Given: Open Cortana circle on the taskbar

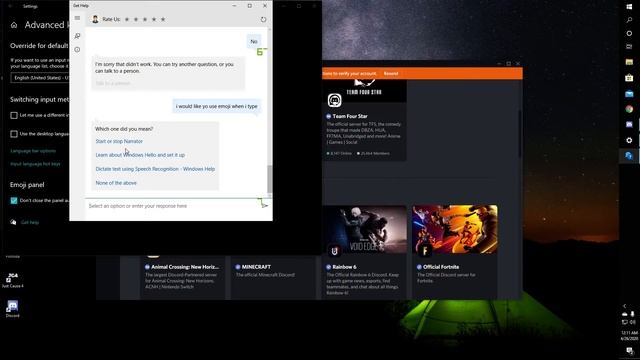Looking at the screenshot, I should tap(629, 33).
